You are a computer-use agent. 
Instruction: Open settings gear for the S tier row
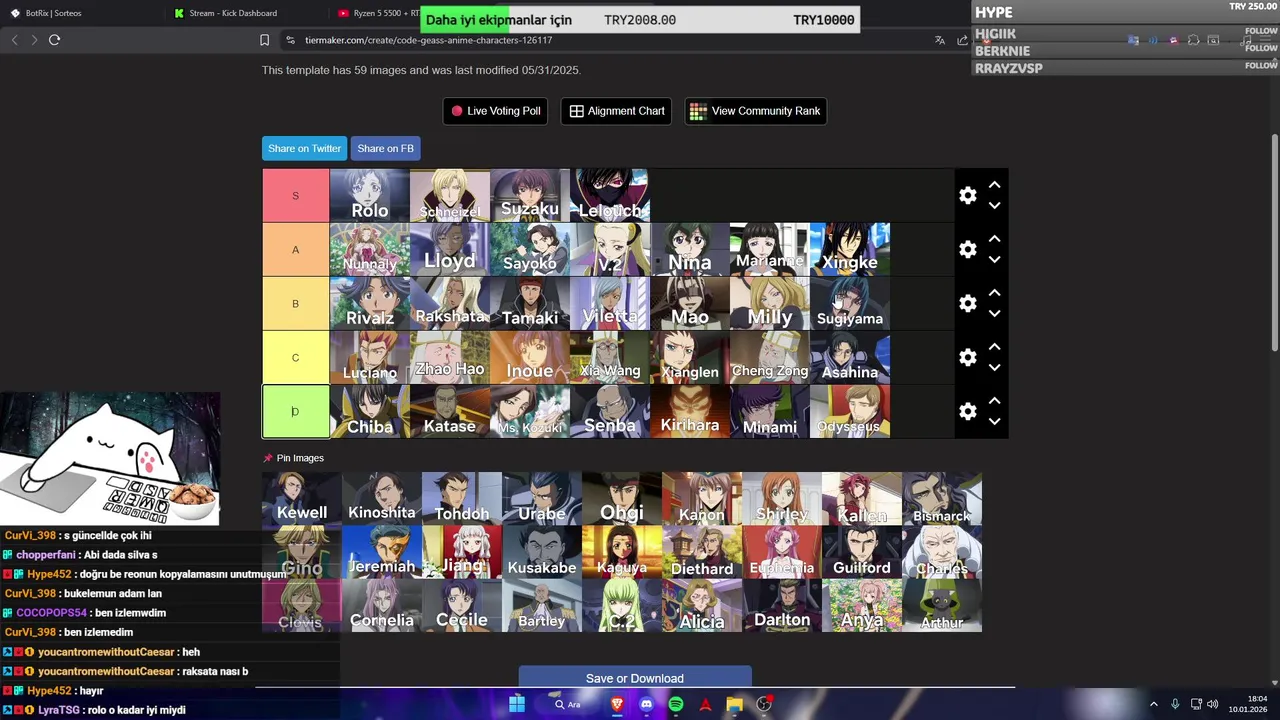[x=967, y=196]
